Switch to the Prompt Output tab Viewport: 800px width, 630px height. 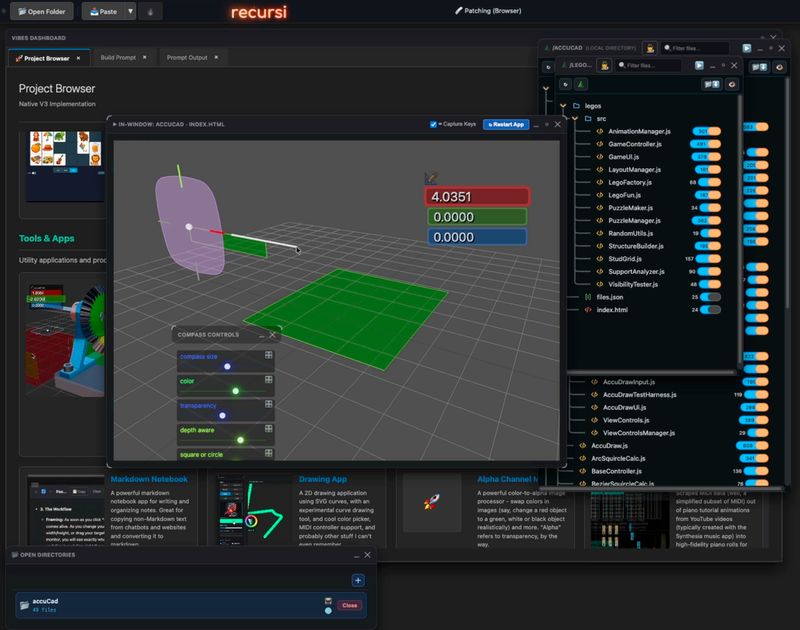tap(187, 58)
